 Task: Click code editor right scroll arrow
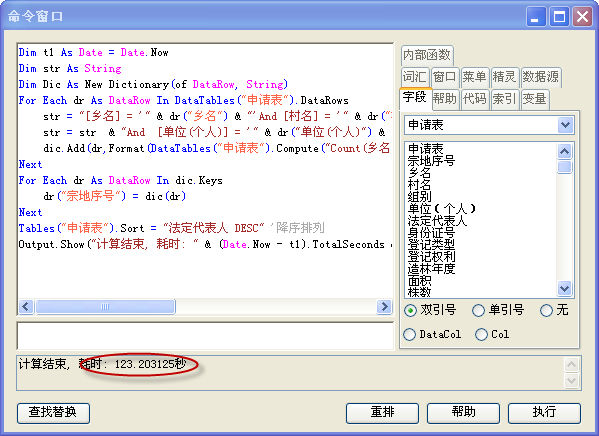click(384, 306)
